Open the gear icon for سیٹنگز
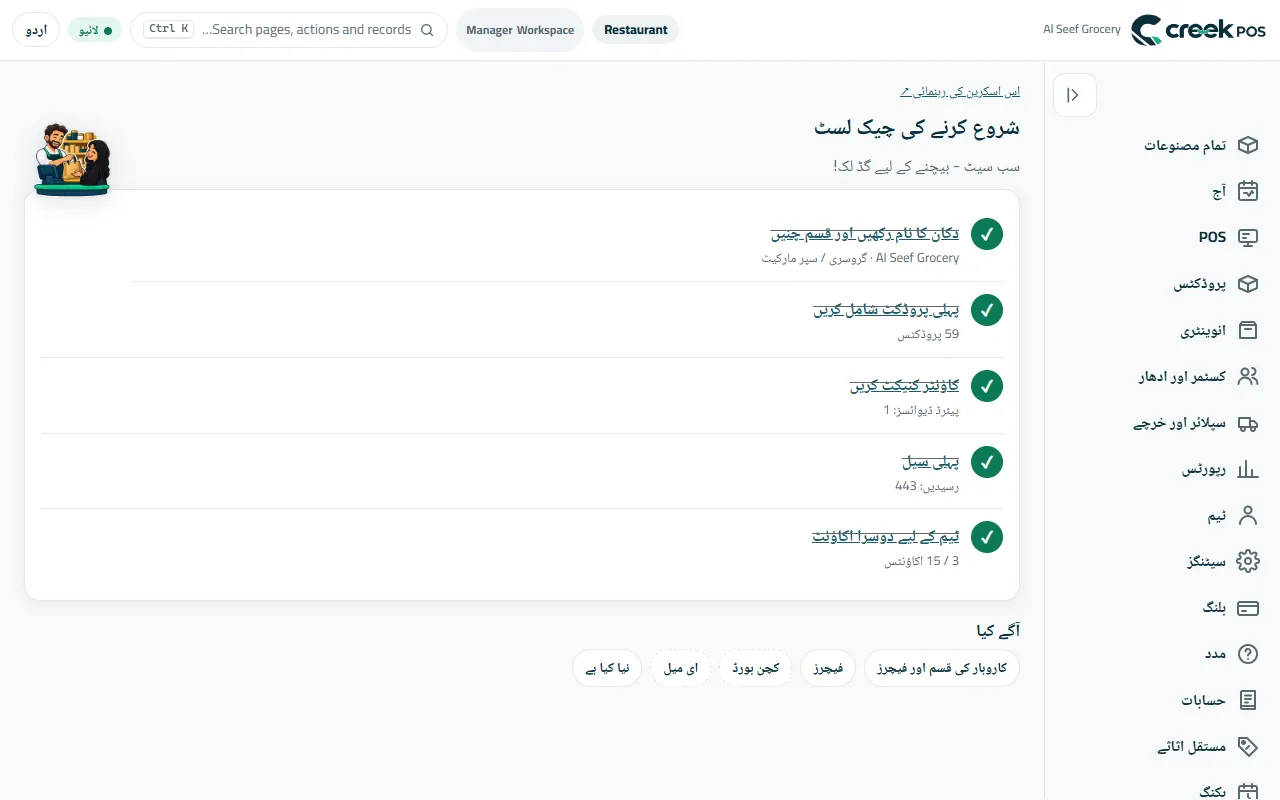Screen dimensions: 1280x800 tap(1247, 562)
